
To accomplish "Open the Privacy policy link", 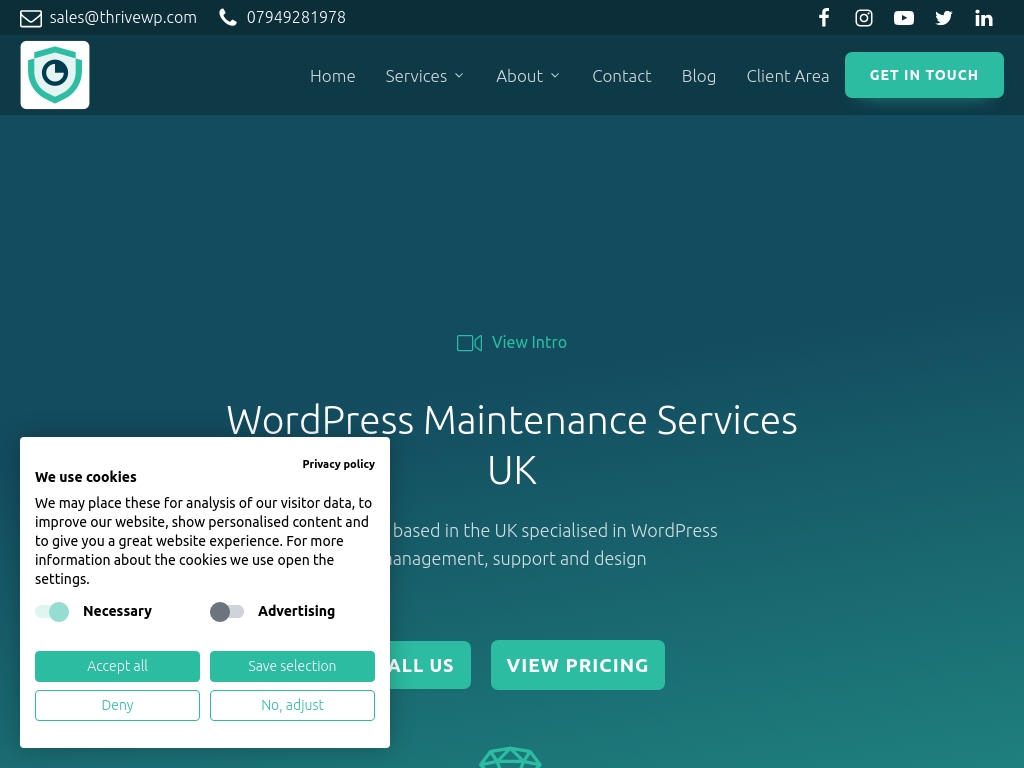I will point(338,464).
